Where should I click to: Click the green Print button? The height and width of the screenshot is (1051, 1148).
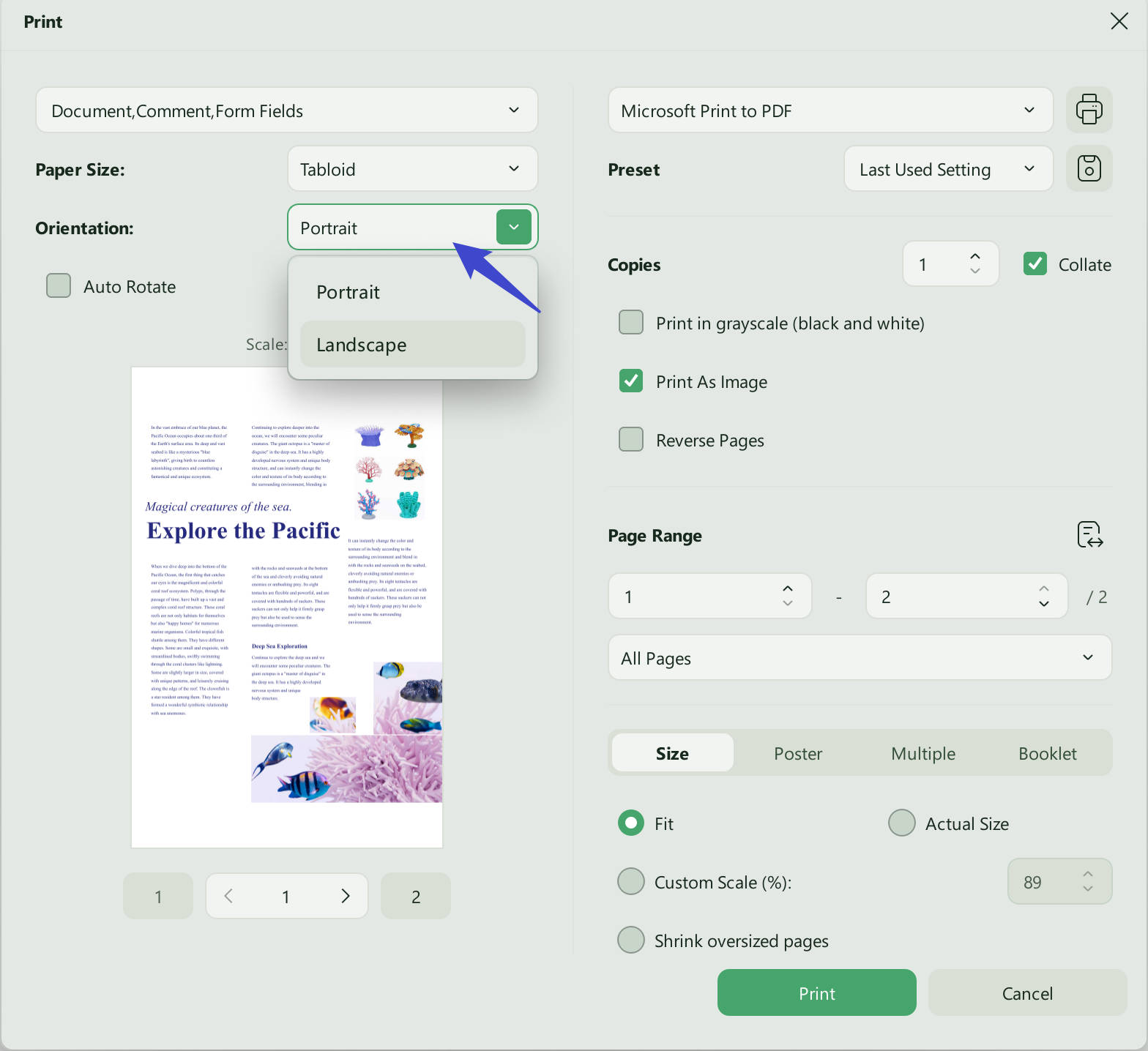pyautogui.click(x=817, y=992)
